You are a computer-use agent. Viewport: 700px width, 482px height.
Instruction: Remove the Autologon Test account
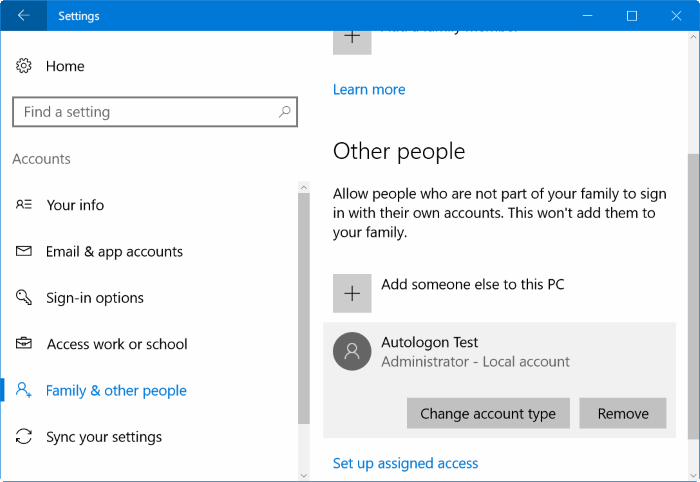point(623,414)
